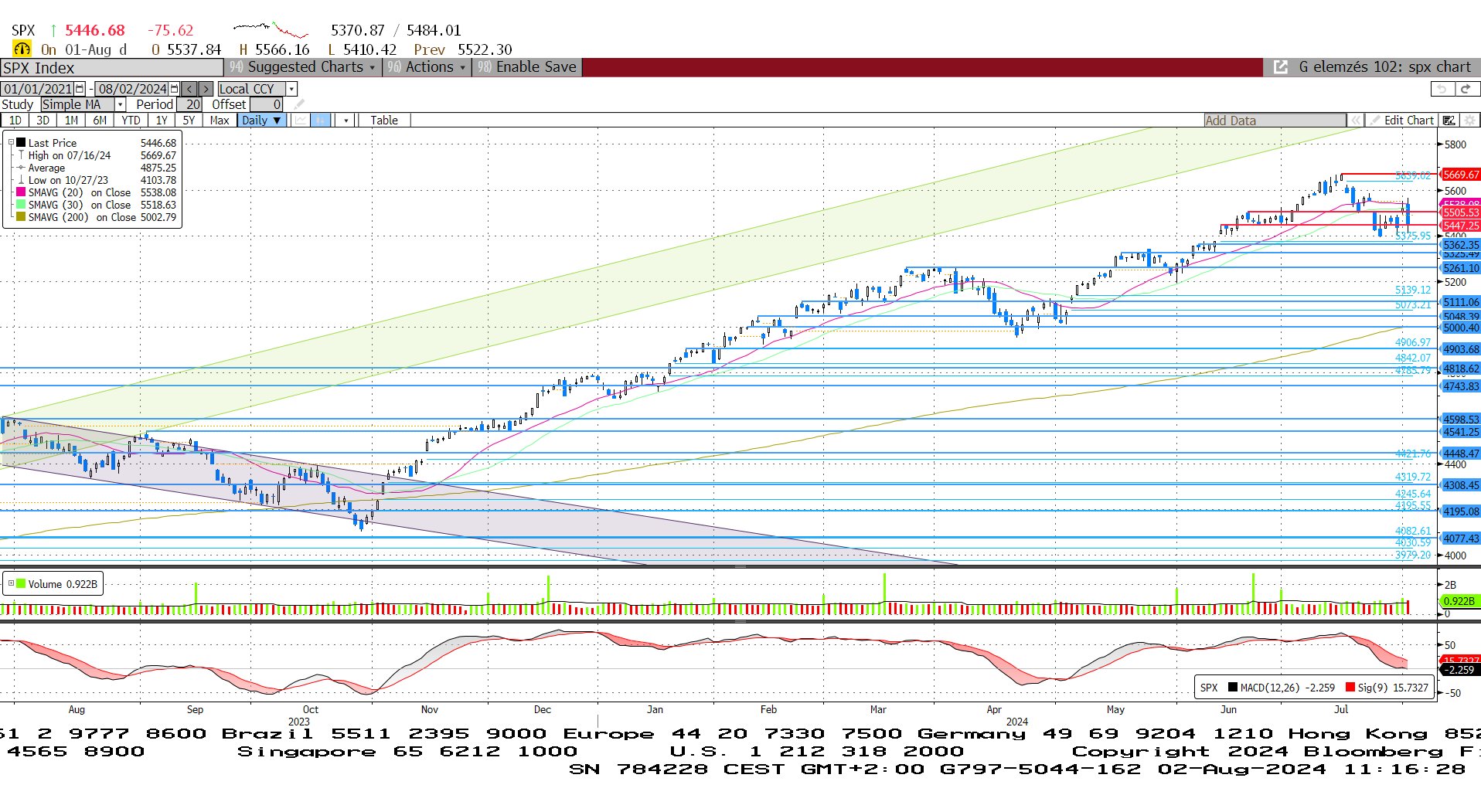Click the intraday sparkline mini chart
Viewport: 1481px width, 812px height.
click(271, 30)
